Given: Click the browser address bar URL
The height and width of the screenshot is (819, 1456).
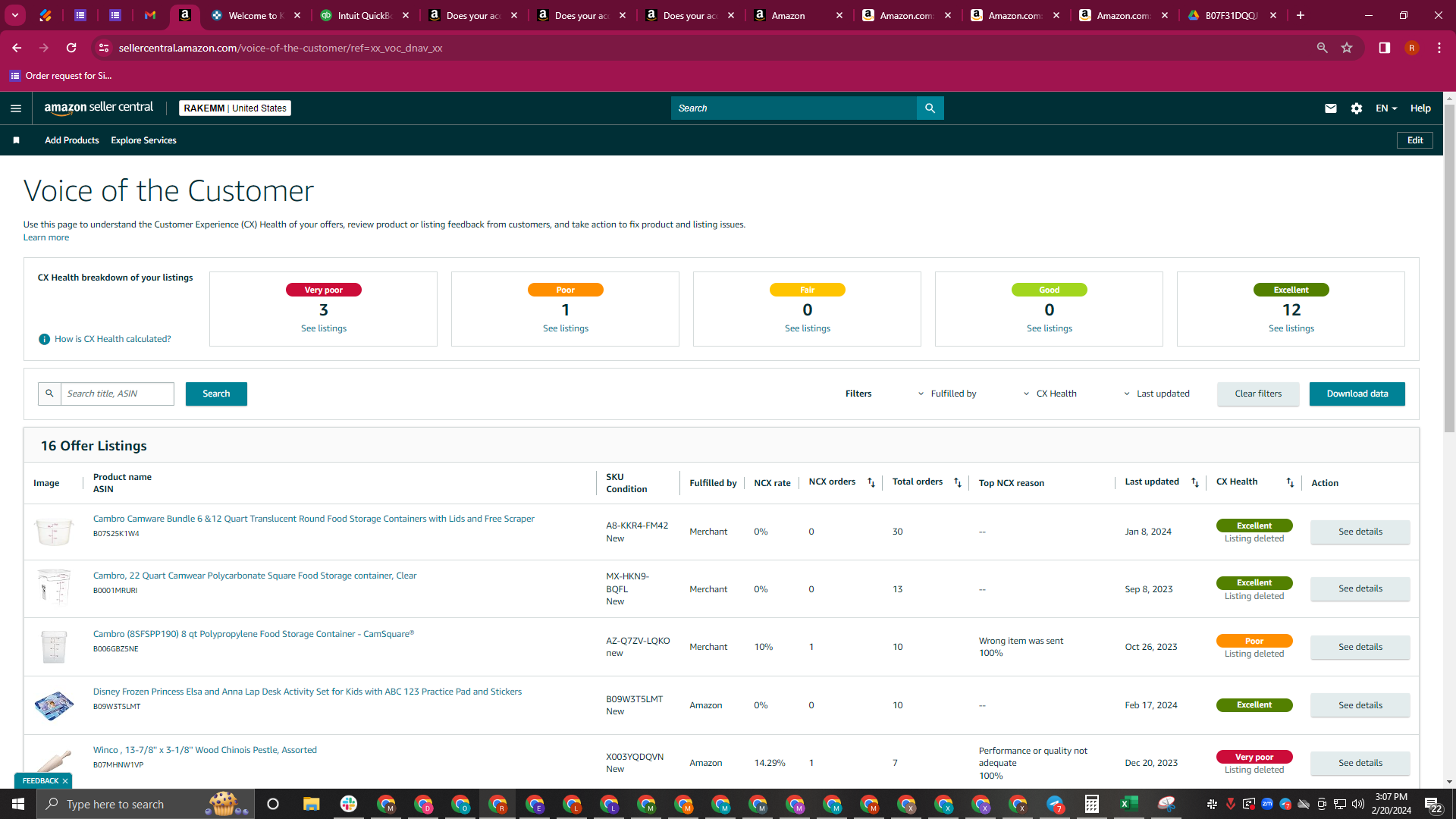Looking at the screenshot, I should 281,48.
